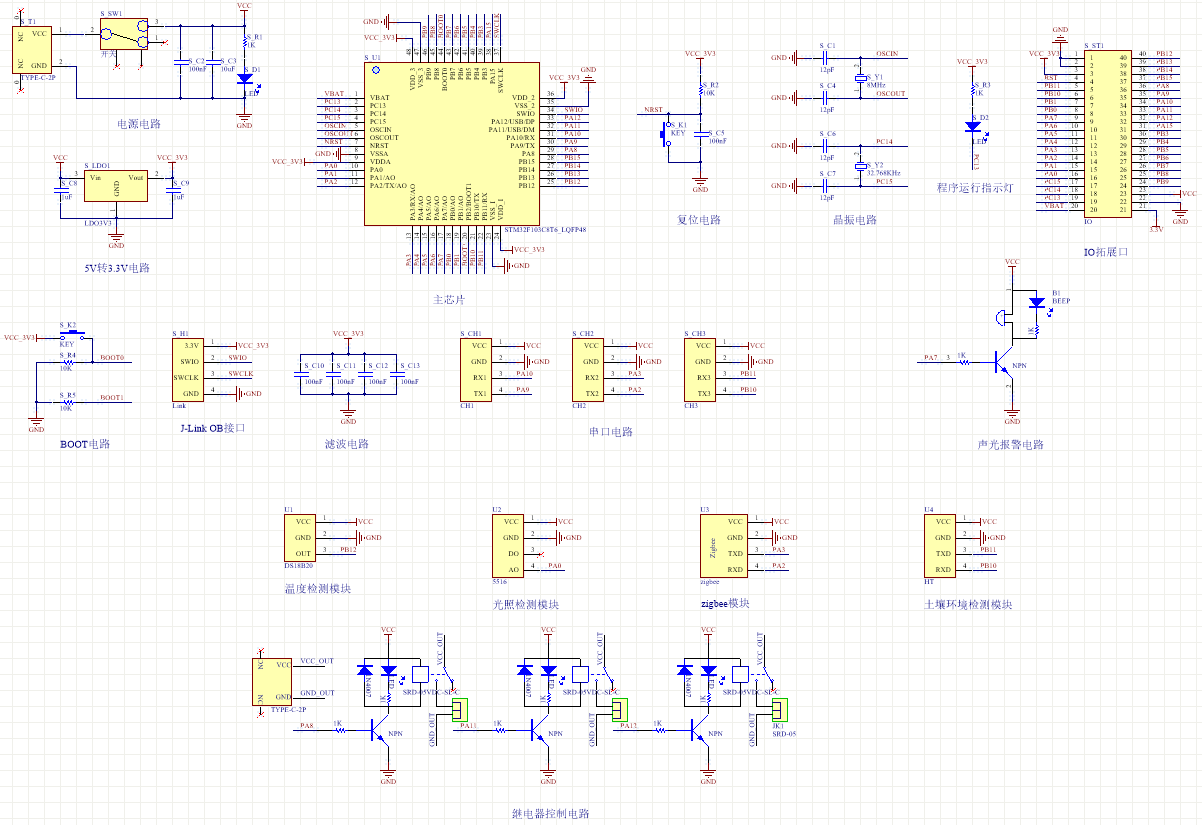Select the NPN transistor driven by PA8
Viewport: 1203px width, 825px height.
381,731
